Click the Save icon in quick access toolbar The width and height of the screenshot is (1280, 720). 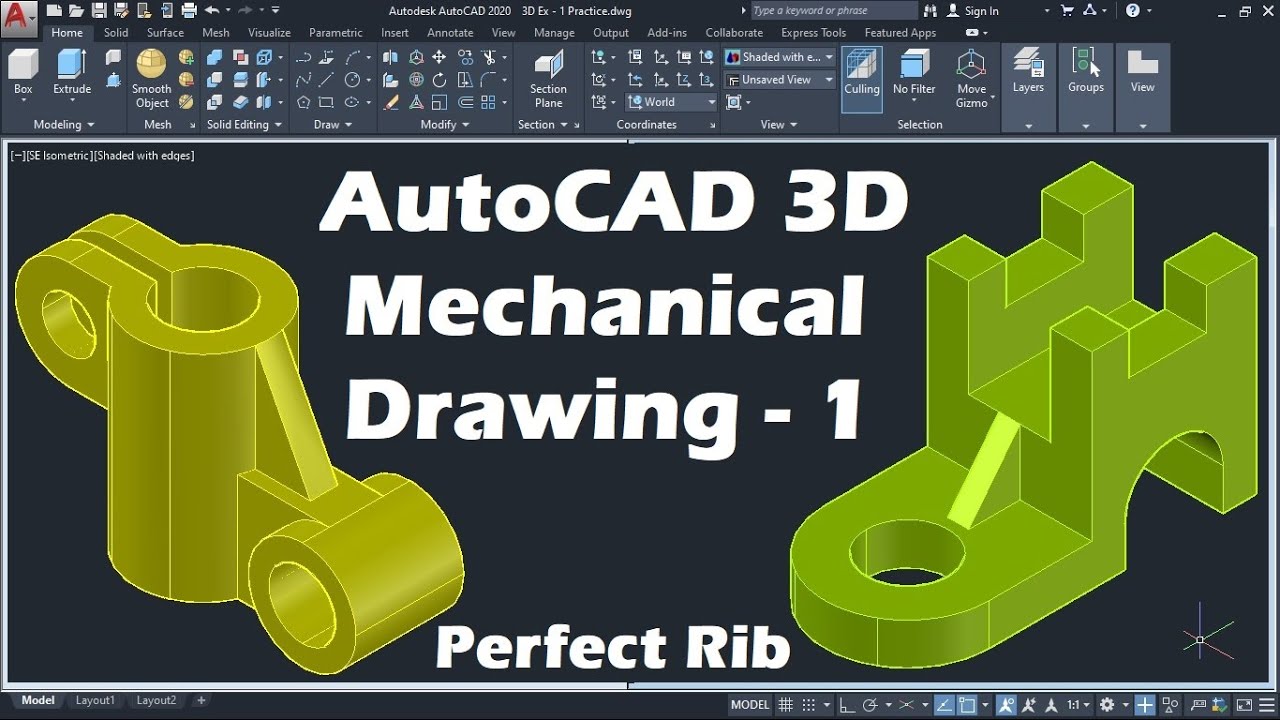pyautogui.click(x=98, y=10)
